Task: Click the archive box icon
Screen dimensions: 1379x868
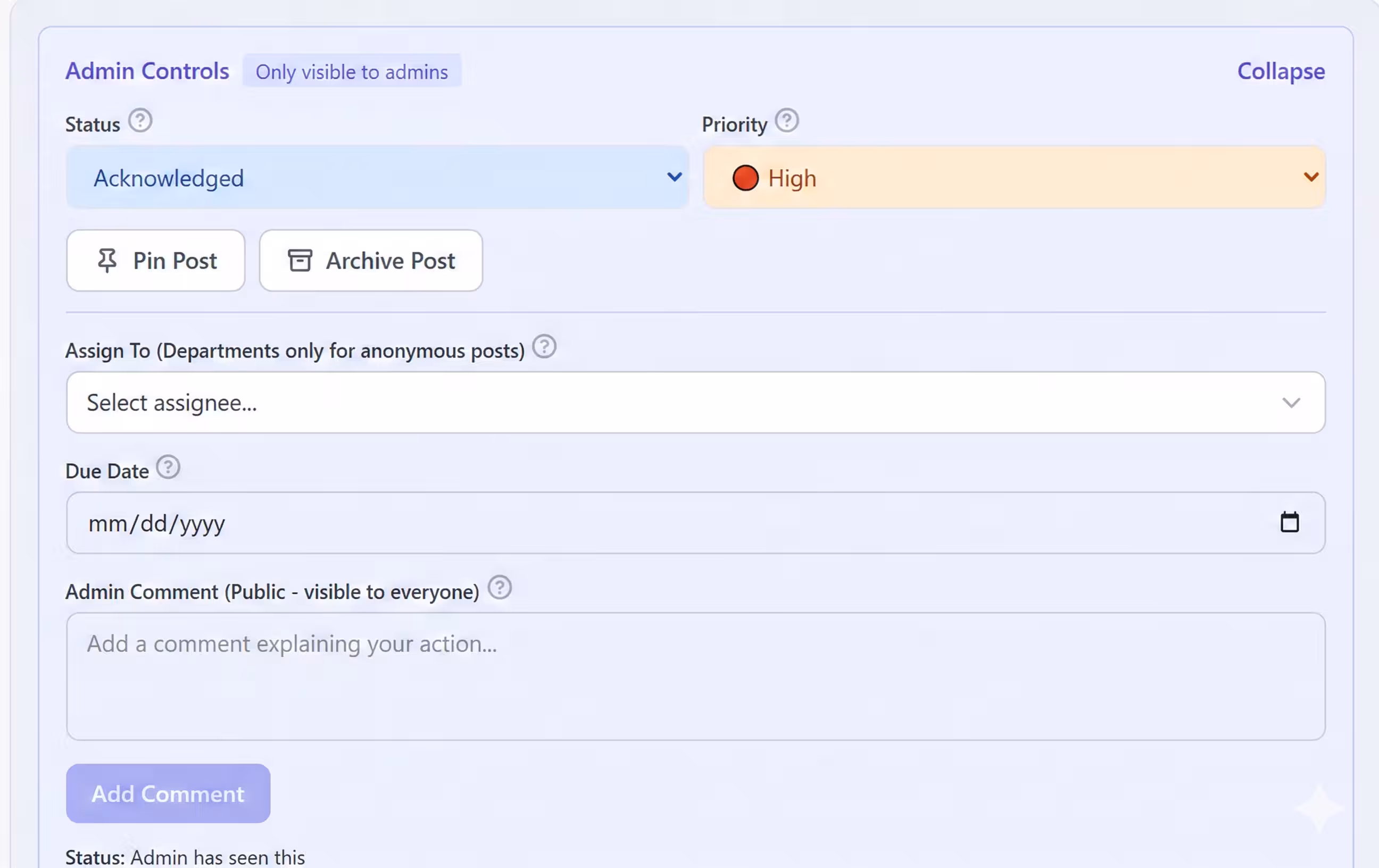Action: (x=298, y=260)
